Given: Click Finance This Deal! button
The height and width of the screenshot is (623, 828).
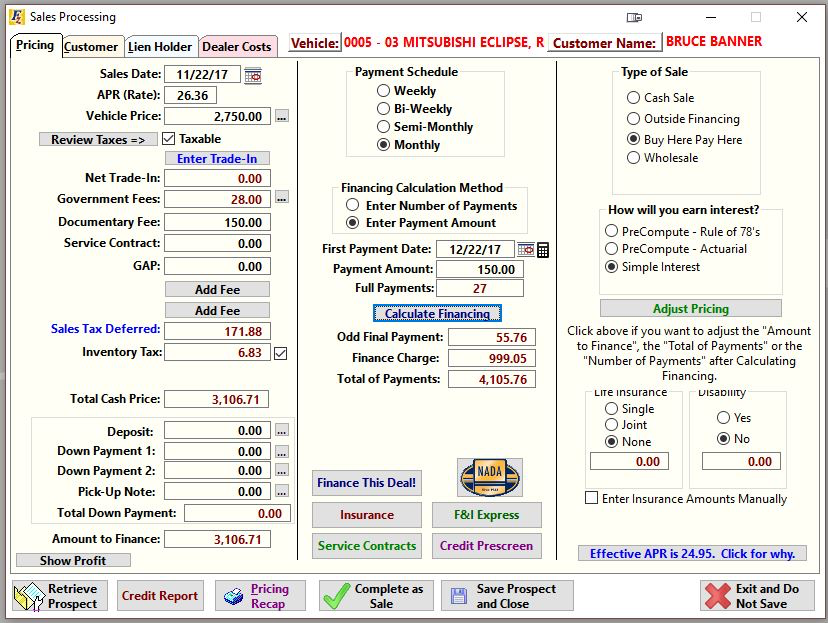Looking at the screenshot, I should [366, 483].
